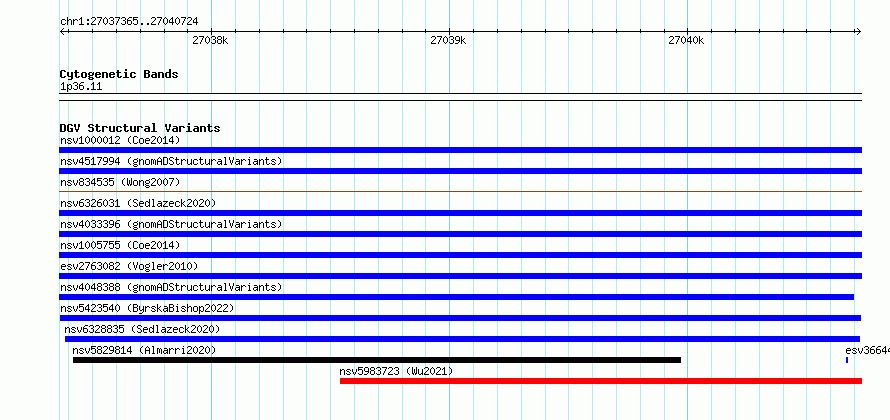
Task: Click the right arrow end of ruler
Action: click(858, 31)
